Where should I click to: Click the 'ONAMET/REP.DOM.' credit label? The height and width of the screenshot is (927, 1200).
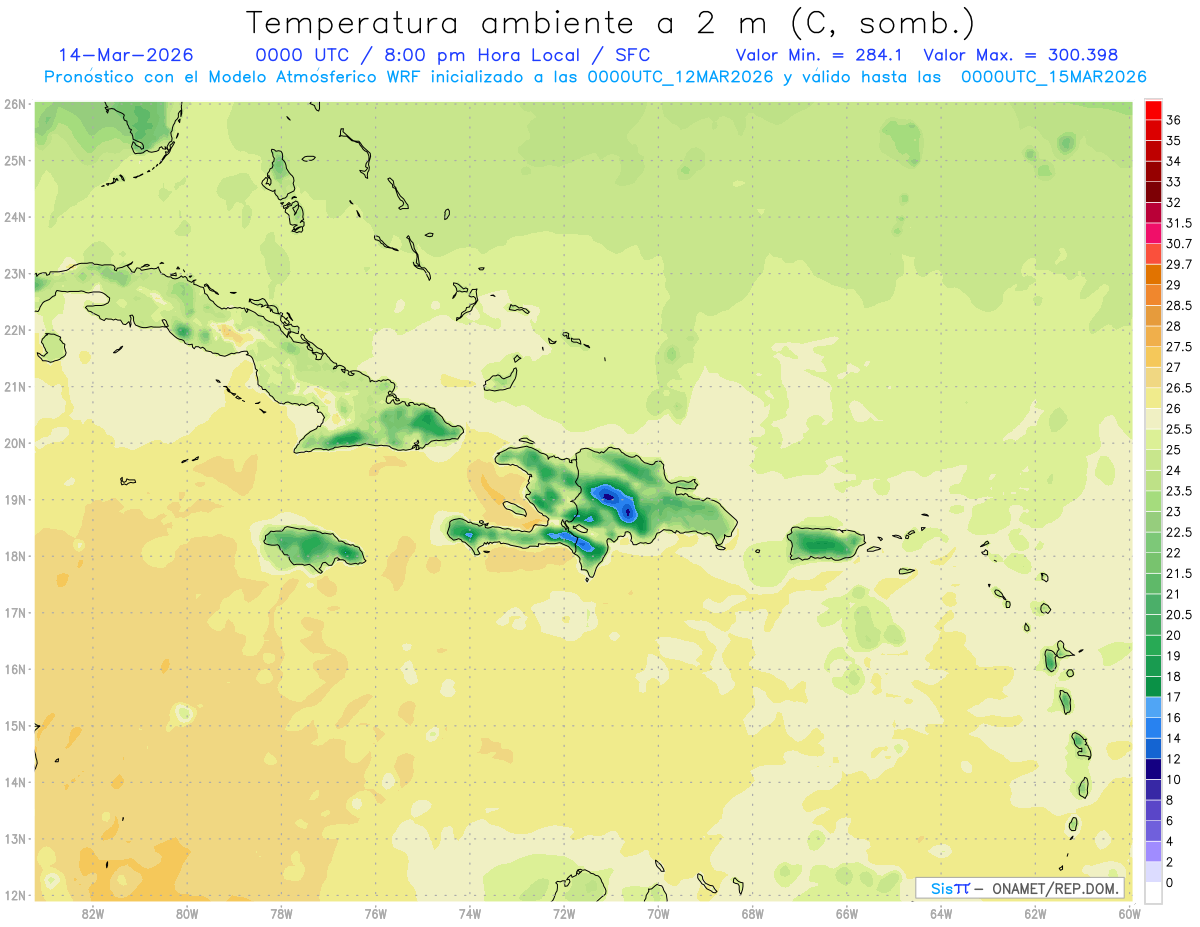1054,888
